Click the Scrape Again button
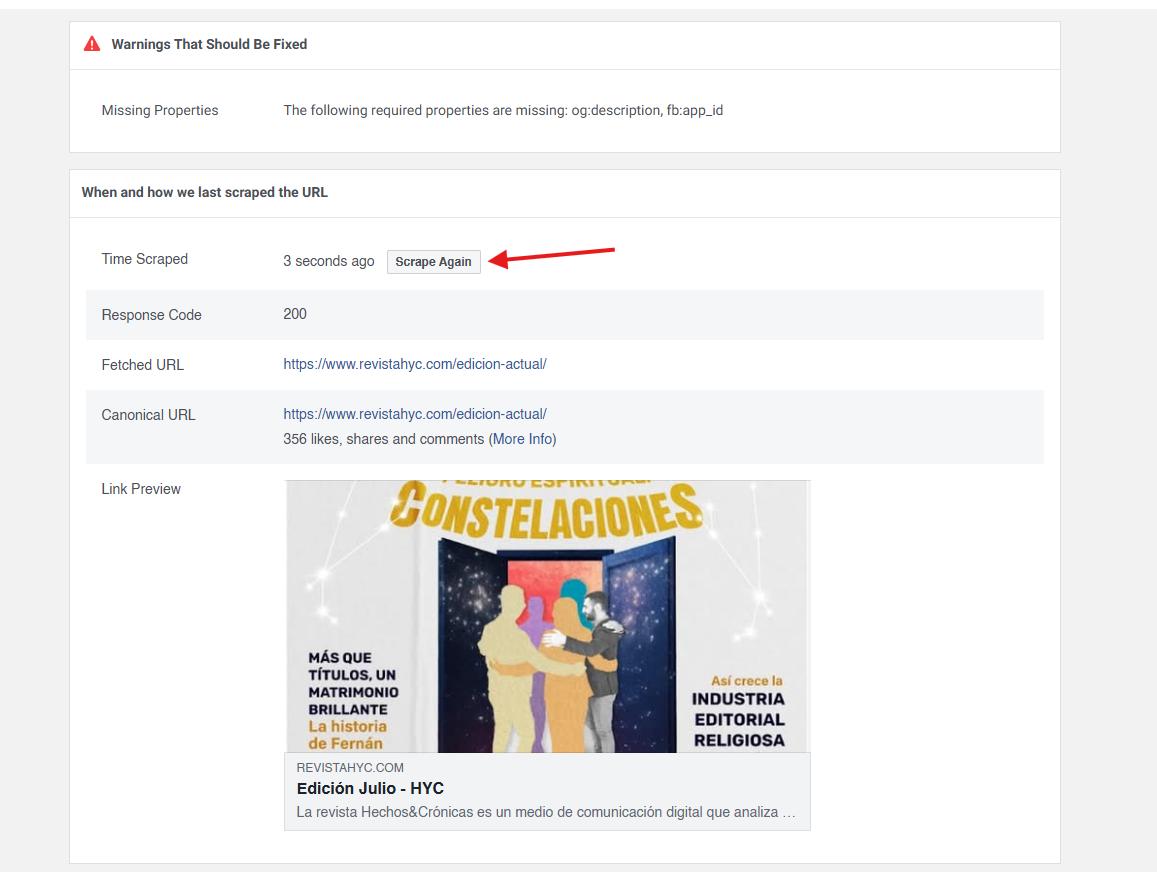Screen dimensions: 1157x872 coord(434,262)
